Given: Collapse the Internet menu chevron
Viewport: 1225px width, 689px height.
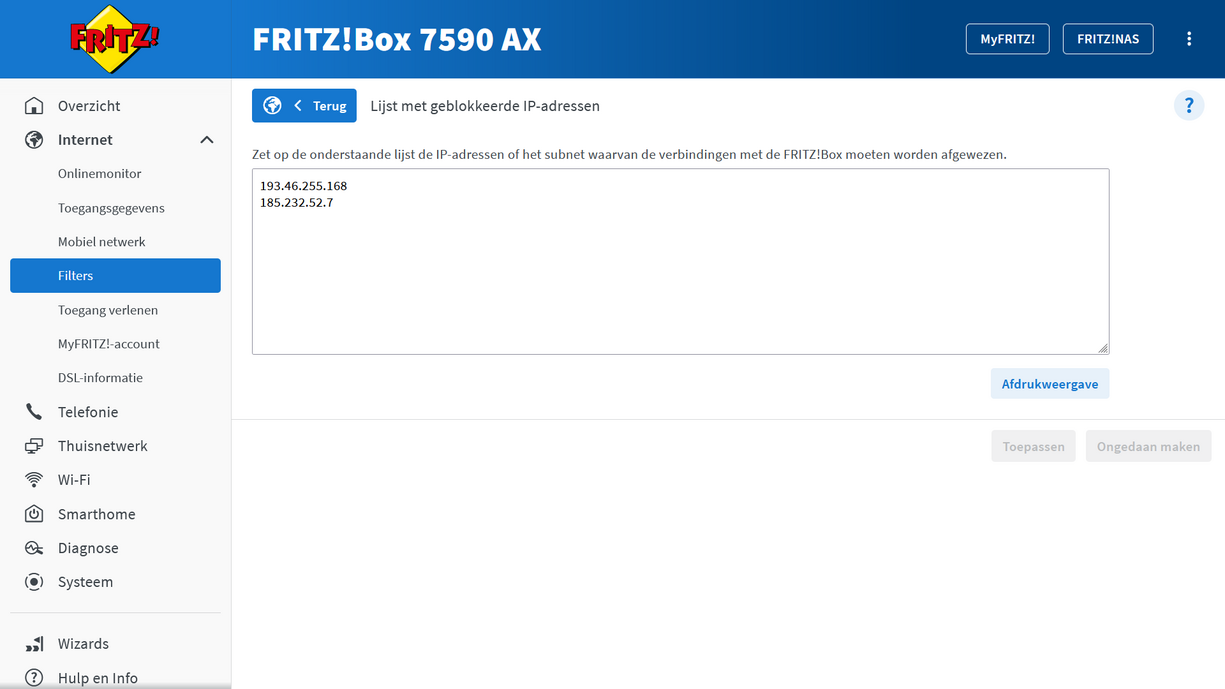Looking at the screenshot, I should [207, 140].
